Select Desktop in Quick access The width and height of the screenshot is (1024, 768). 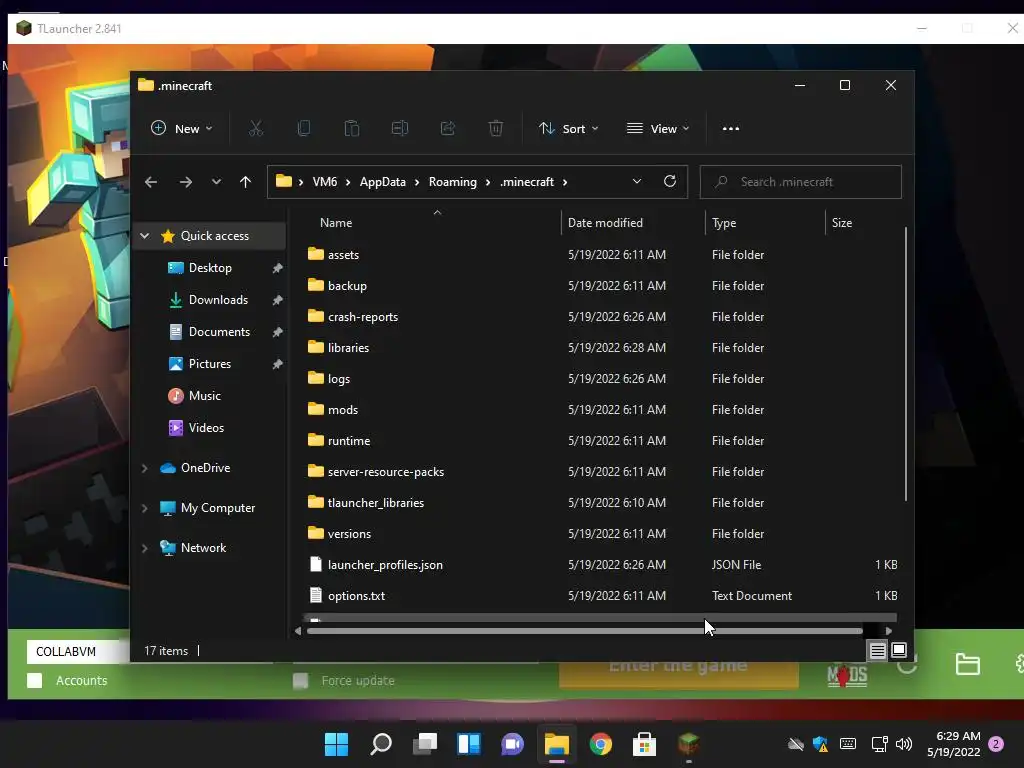click(x=210, y=268)
